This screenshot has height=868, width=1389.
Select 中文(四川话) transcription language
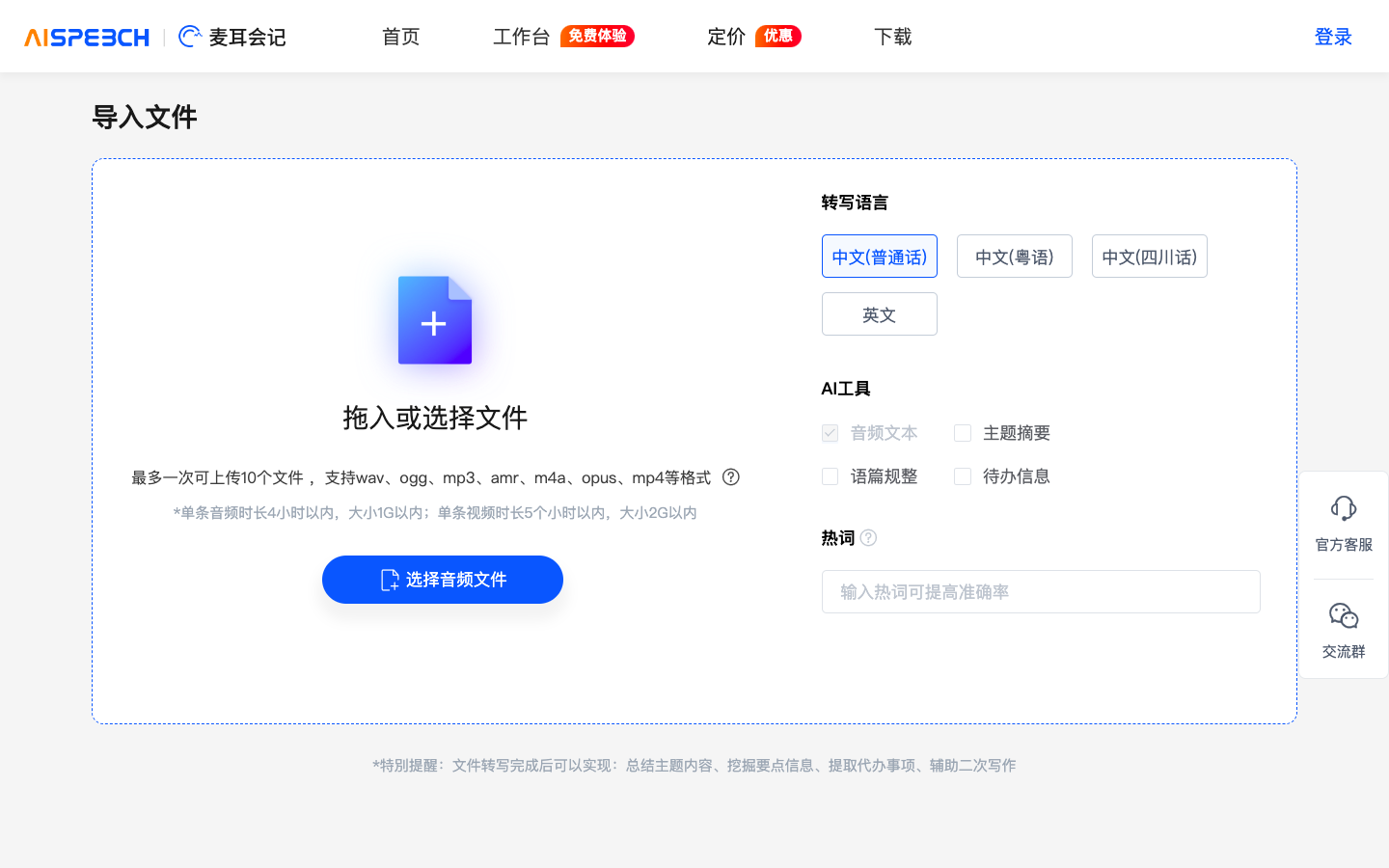tap(1149, 256)
